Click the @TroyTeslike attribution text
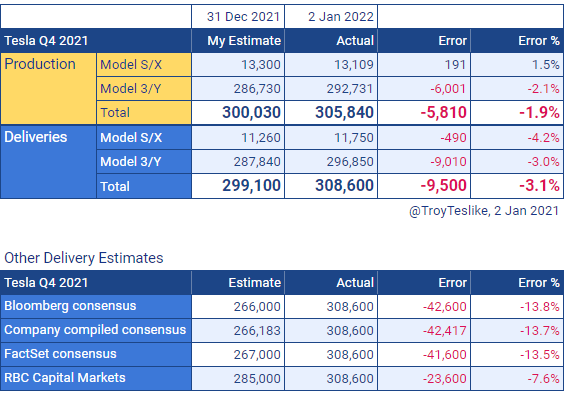The image size is (564, 396). [x=484, y=211]
